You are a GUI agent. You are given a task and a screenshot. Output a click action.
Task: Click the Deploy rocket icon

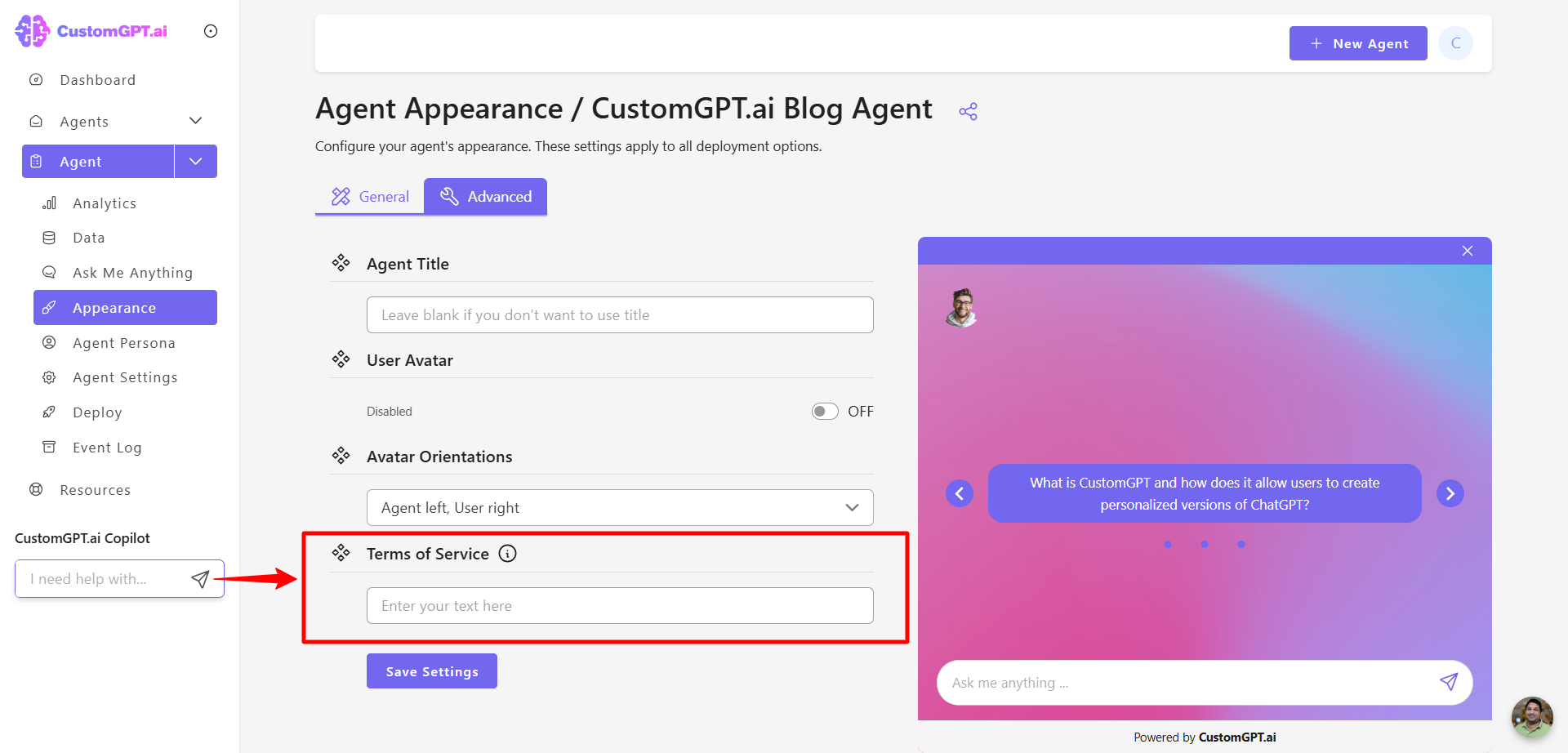click(x=49, y=412)
